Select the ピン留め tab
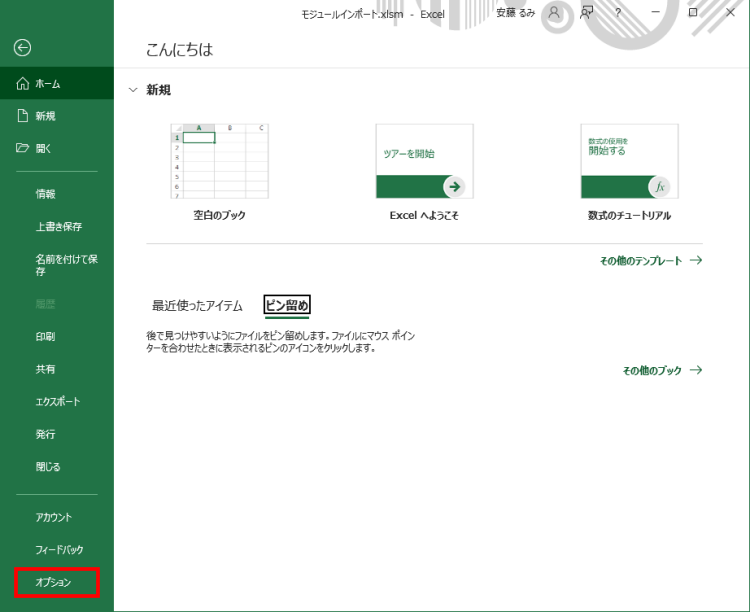Image resolution: width=750 pixels, height=612 pixels. point(286,306)
